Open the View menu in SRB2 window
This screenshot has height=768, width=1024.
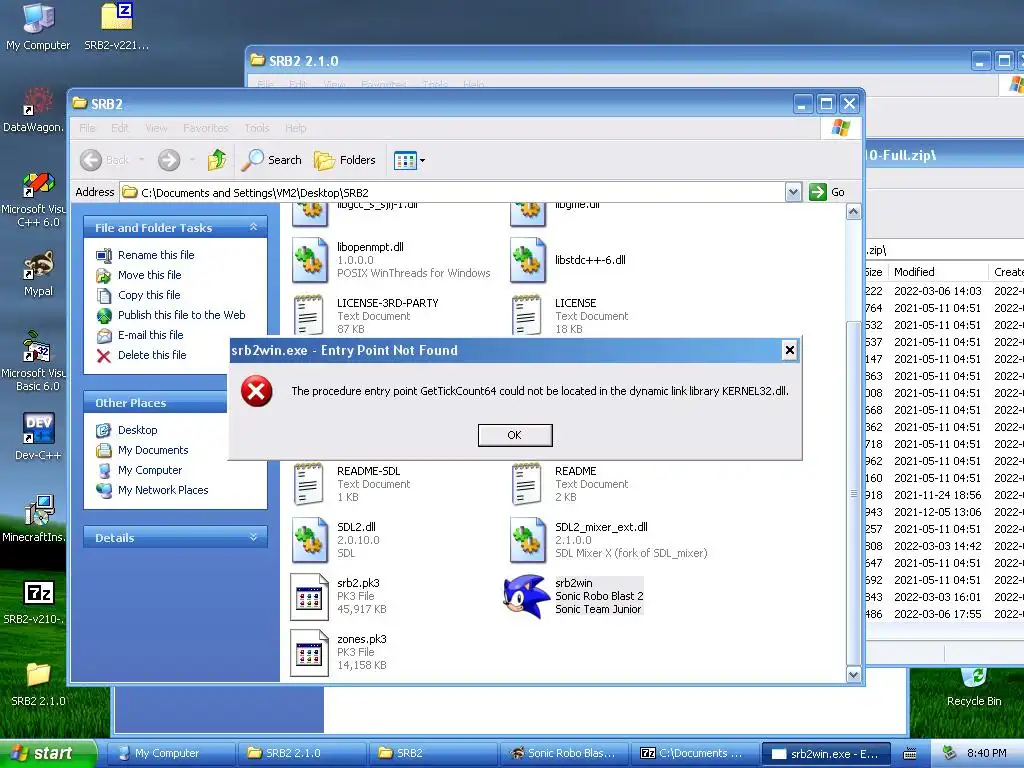(x=156, y=128)
